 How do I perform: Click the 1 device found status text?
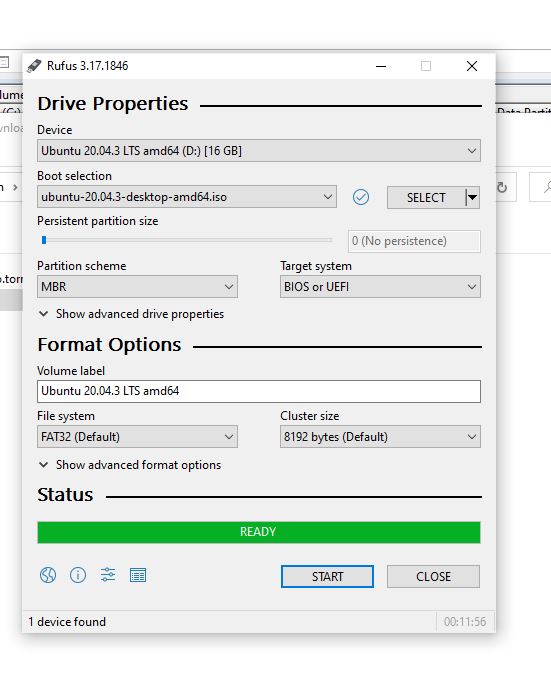click(67, 622)
